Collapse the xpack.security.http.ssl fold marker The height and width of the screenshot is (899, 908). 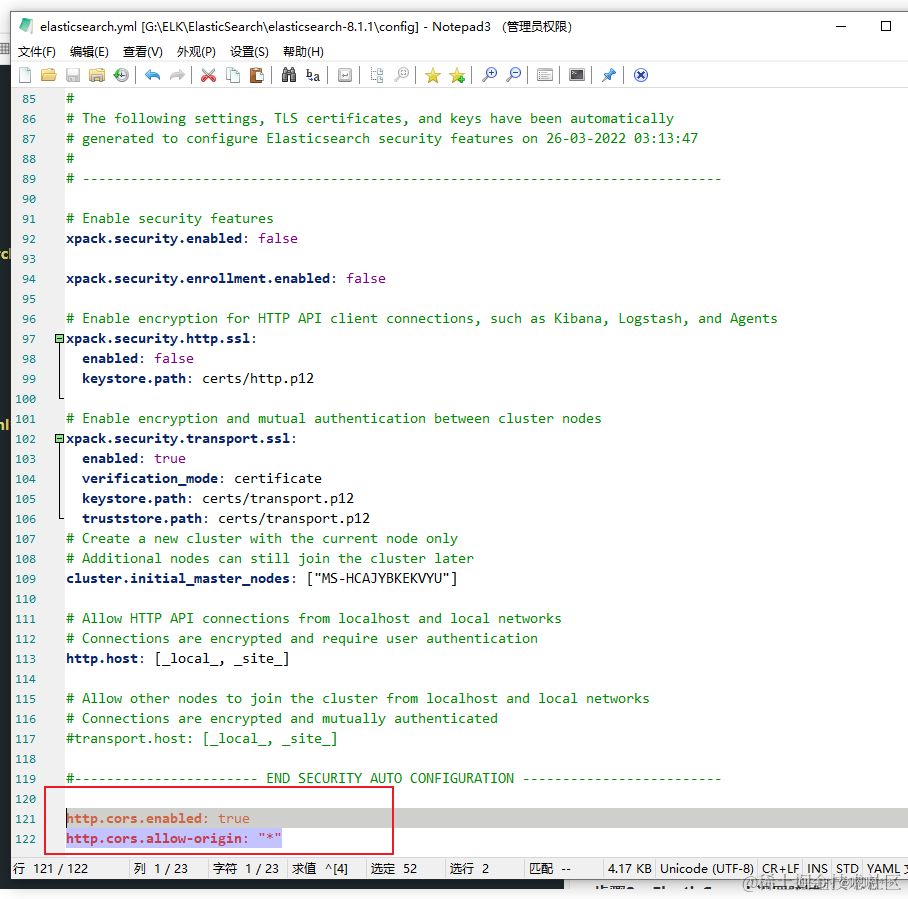[x=59, y=338]
